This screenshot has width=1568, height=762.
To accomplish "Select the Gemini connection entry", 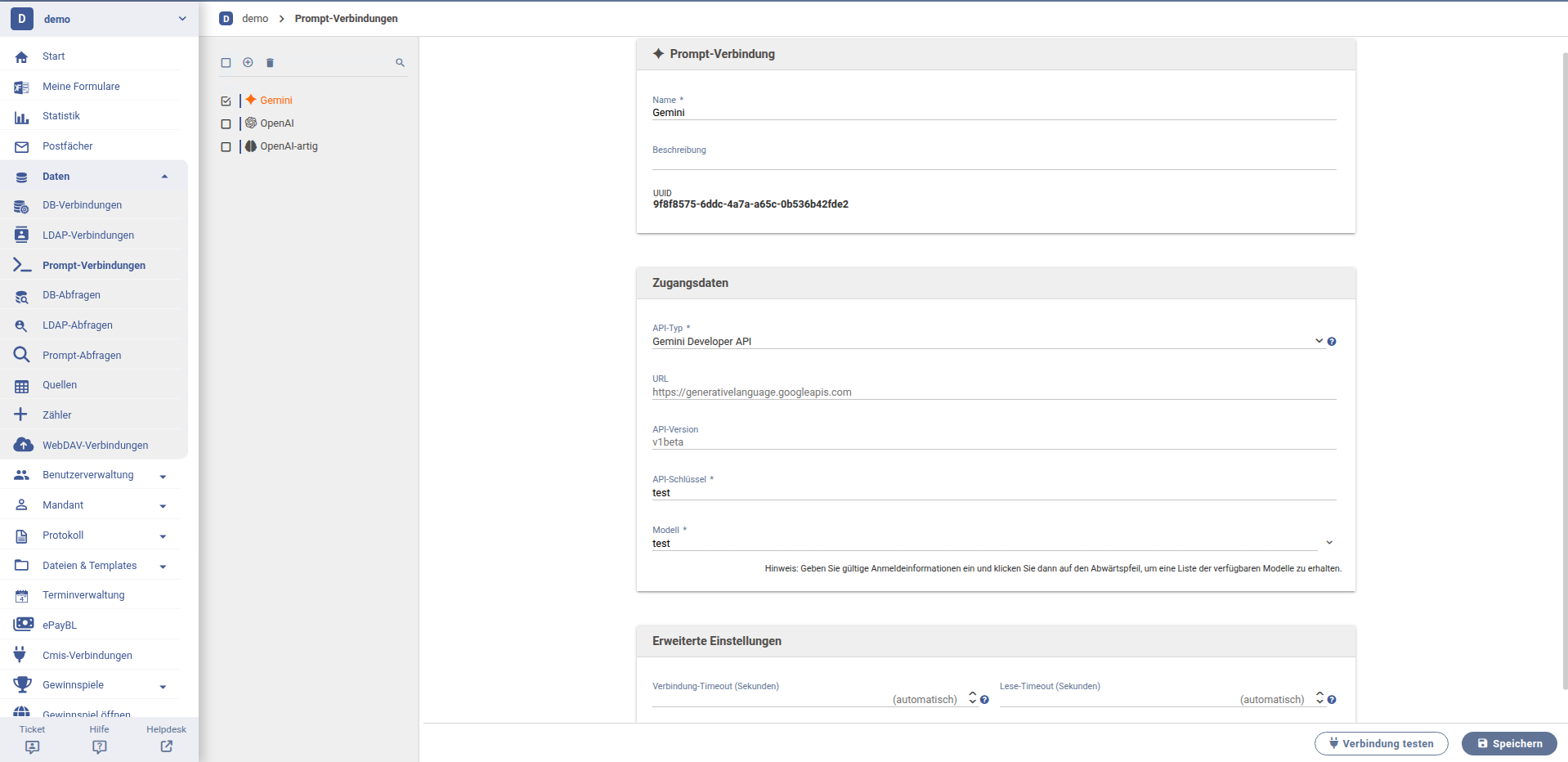I will pos(276,101).
